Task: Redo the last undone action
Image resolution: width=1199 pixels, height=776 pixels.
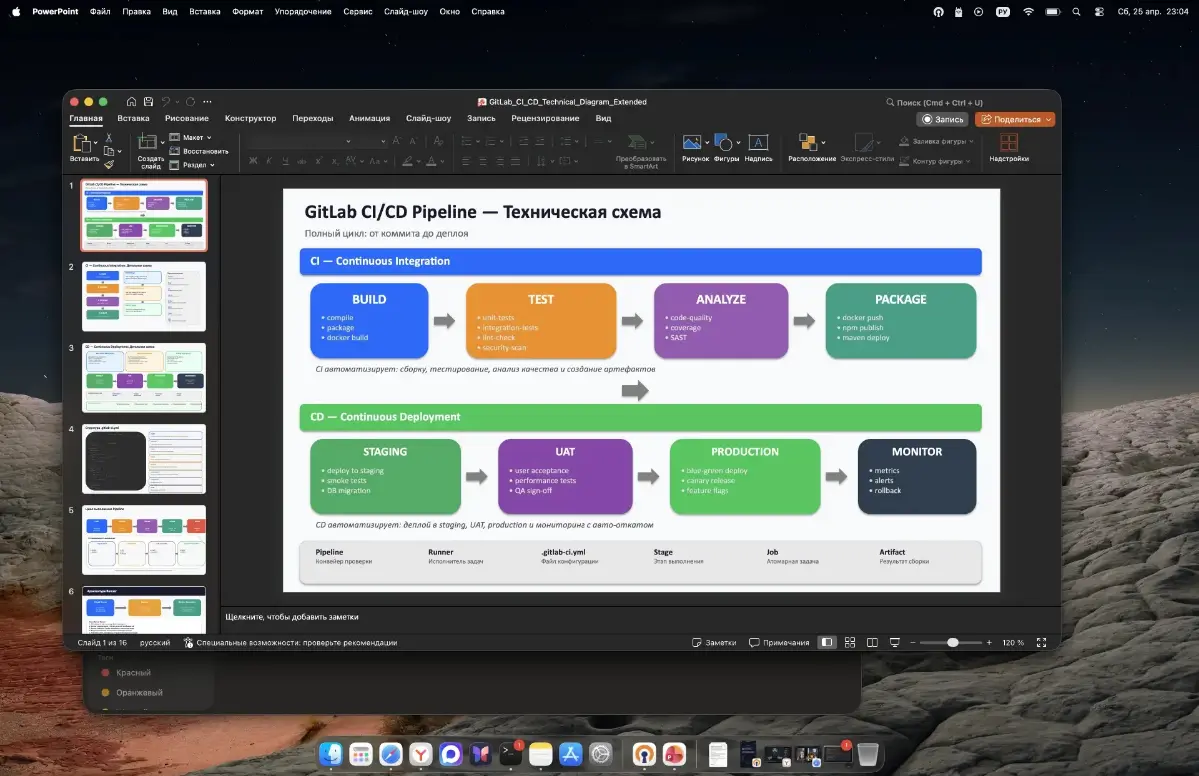Action: pyautogui.click(x=190, y=102)
